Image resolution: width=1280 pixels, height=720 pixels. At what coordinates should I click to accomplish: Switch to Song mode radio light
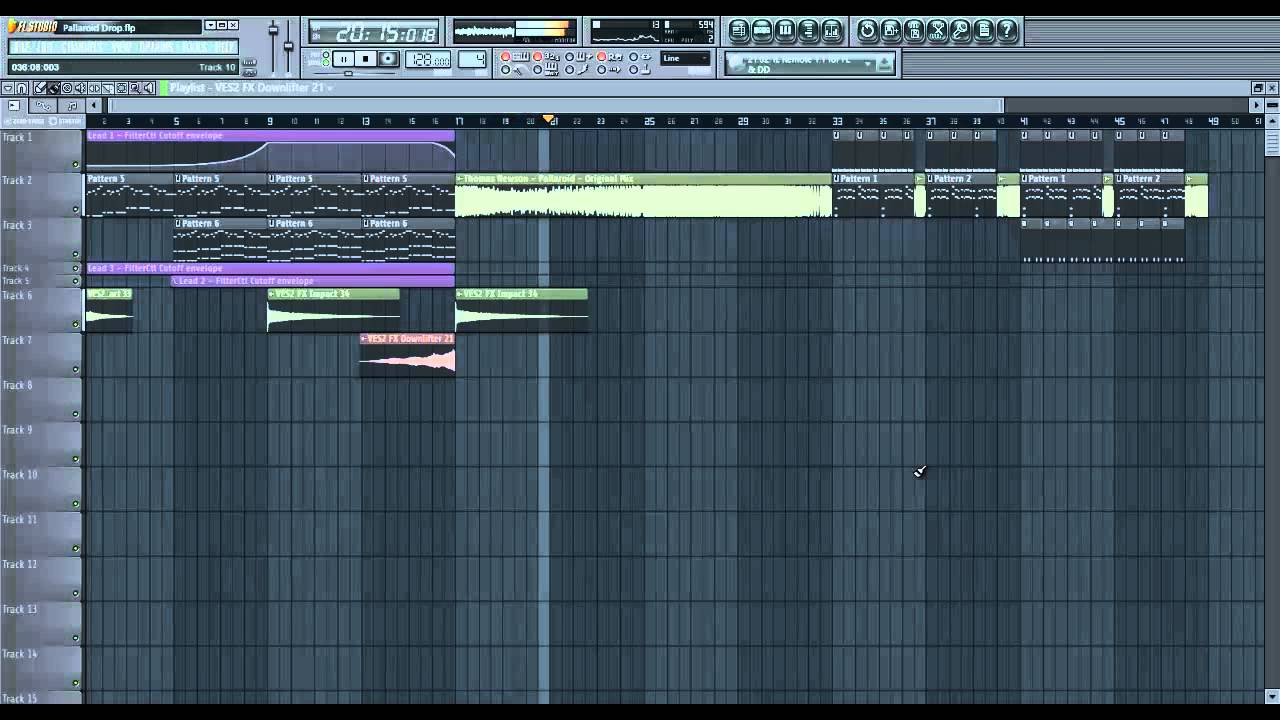click(x=326, y=63)
